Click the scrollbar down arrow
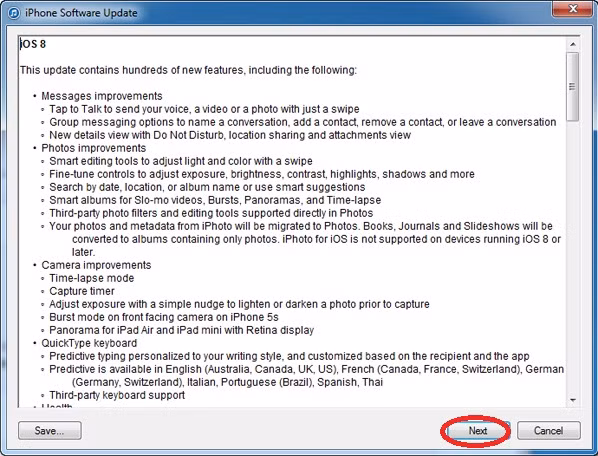Viewport: 598px width, 456px height. click(x=572, y=400)
